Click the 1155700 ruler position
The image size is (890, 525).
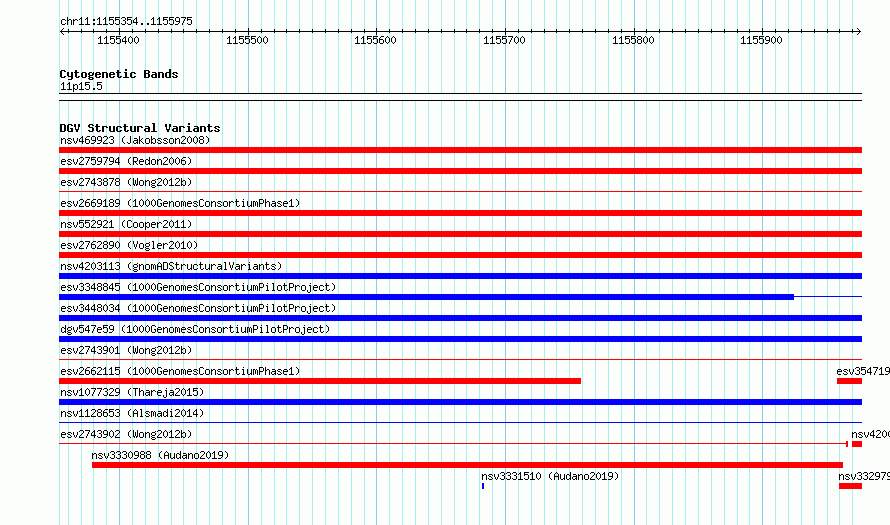[x=504, y=40]
